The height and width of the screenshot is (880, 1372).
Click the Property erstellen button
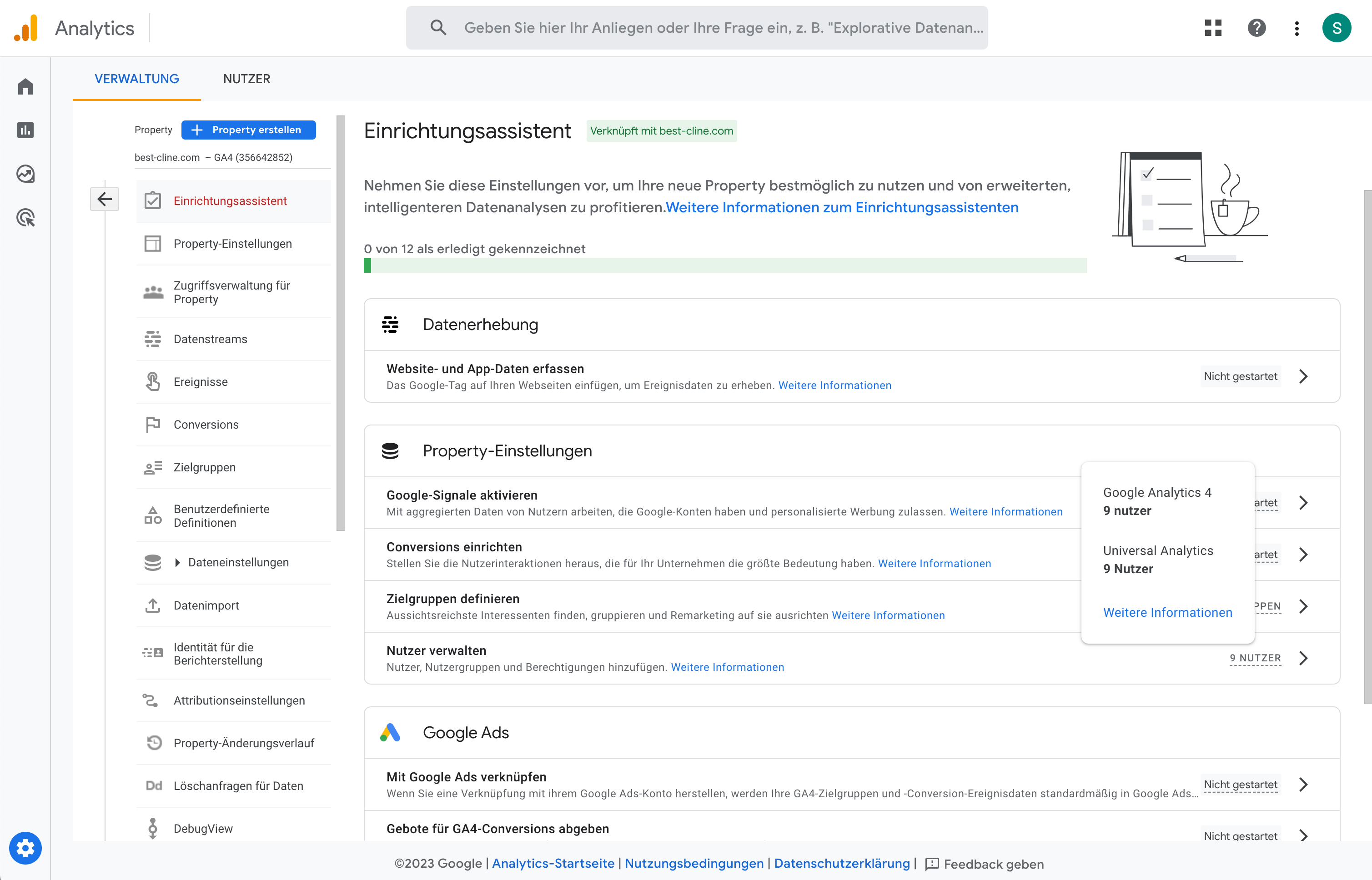pos(248,130)
